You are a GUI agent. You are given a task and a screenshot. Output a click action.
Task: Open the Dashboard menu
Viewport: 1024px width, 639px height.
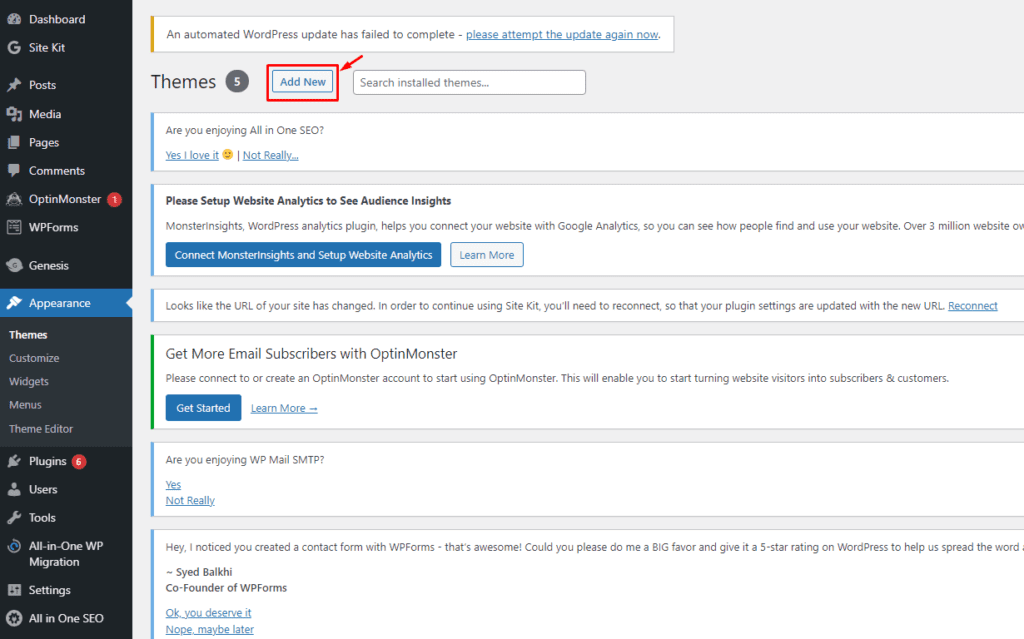(57, 19)
